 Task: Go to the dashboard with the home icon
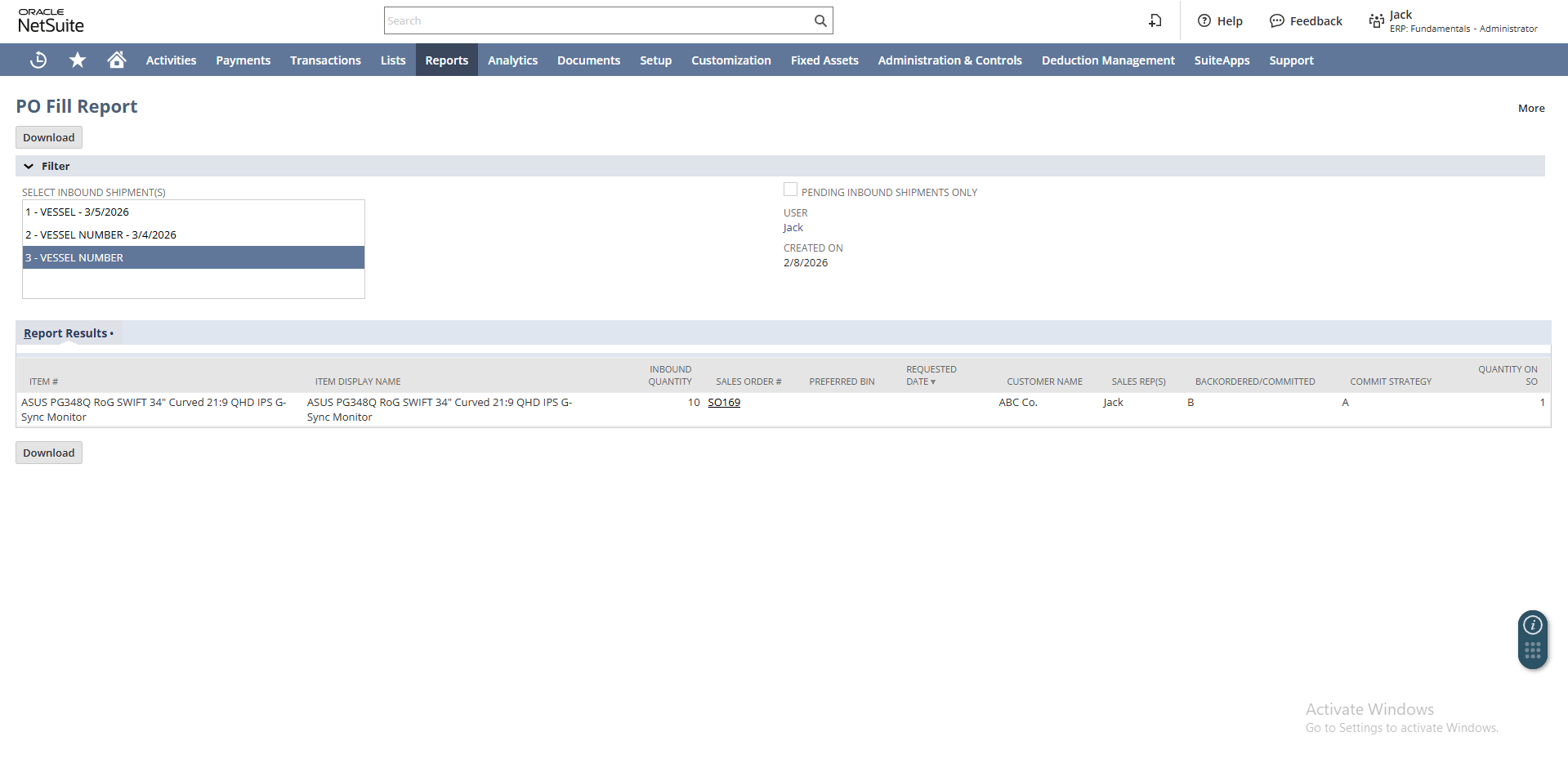tap(116, 60)
